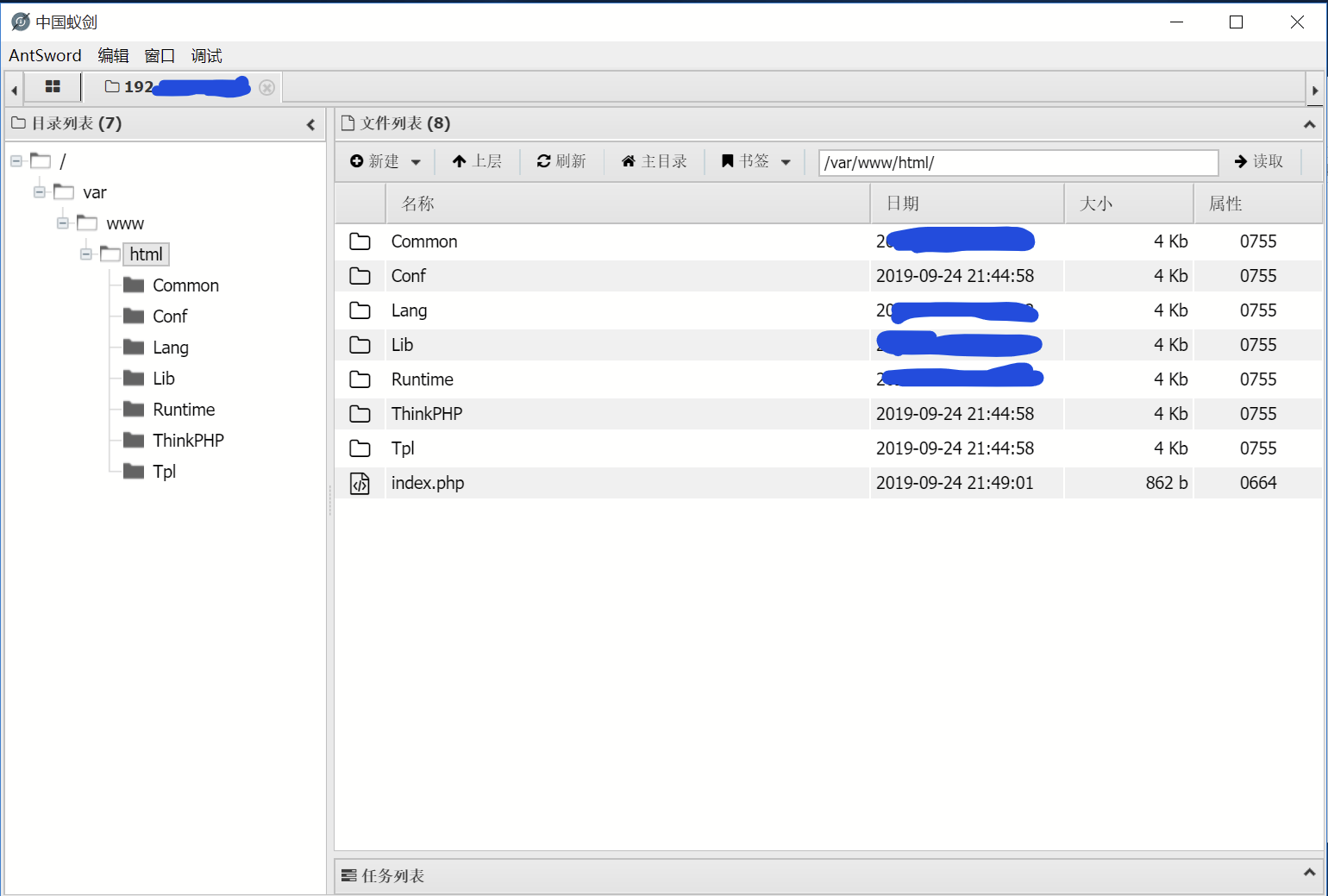Collapse the directory list panel

point(310,124)
